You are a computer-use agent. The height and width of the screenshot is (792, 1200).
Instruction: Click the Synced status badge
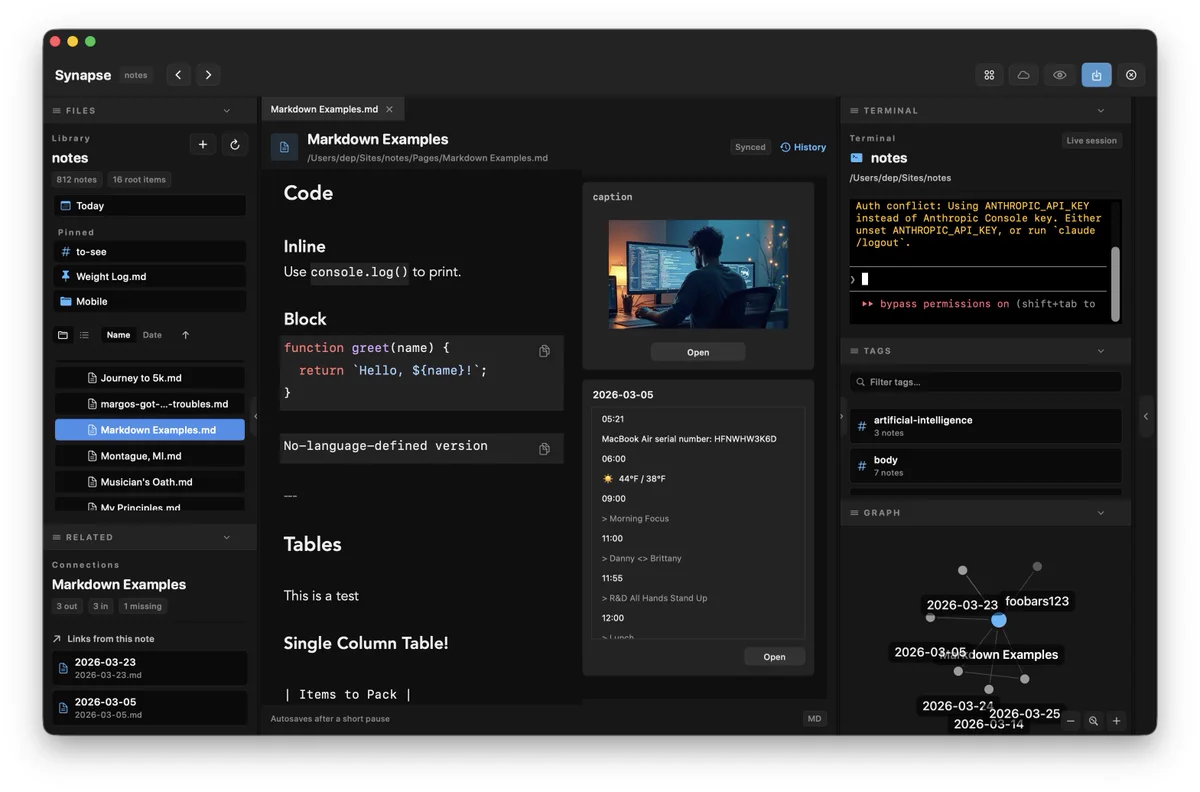tap(750, 147)
